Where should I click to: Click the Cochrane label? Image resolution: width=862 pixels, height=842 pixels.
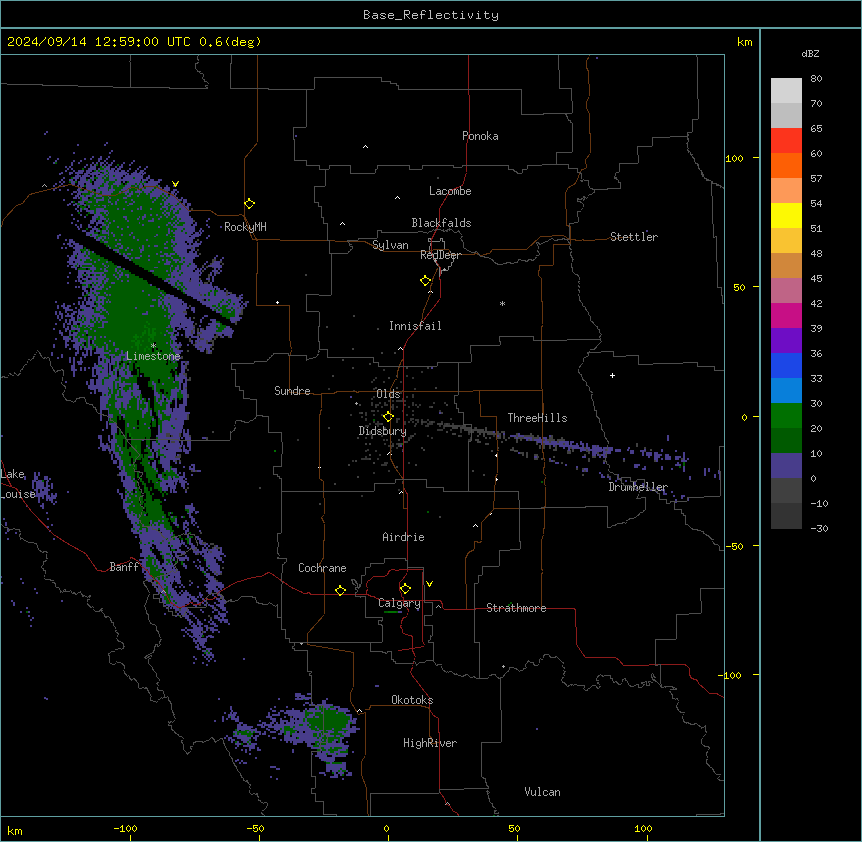coord(322,568)
